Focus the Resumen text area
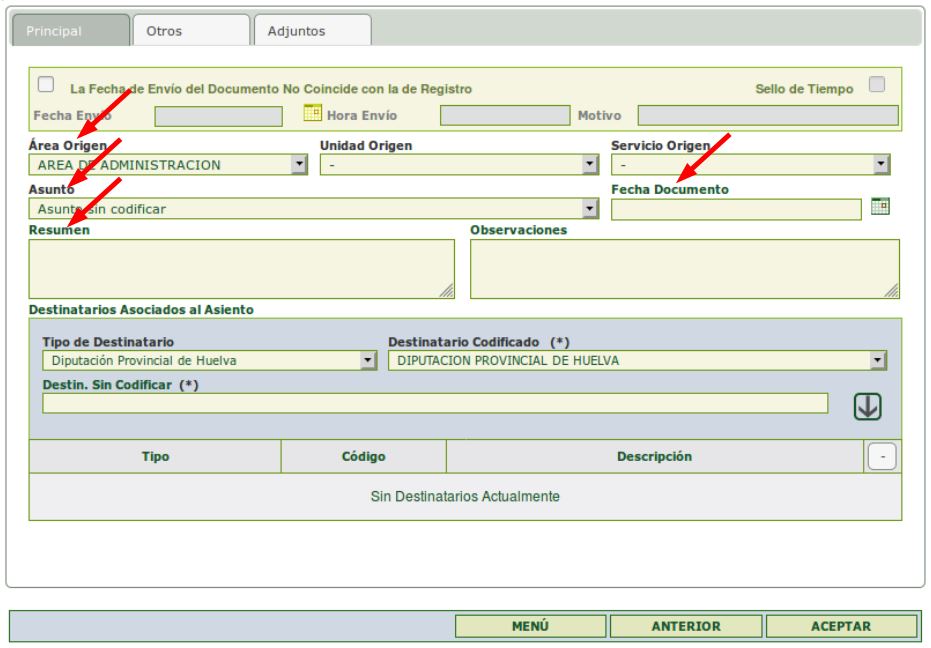931x648 pixels. 242,269
